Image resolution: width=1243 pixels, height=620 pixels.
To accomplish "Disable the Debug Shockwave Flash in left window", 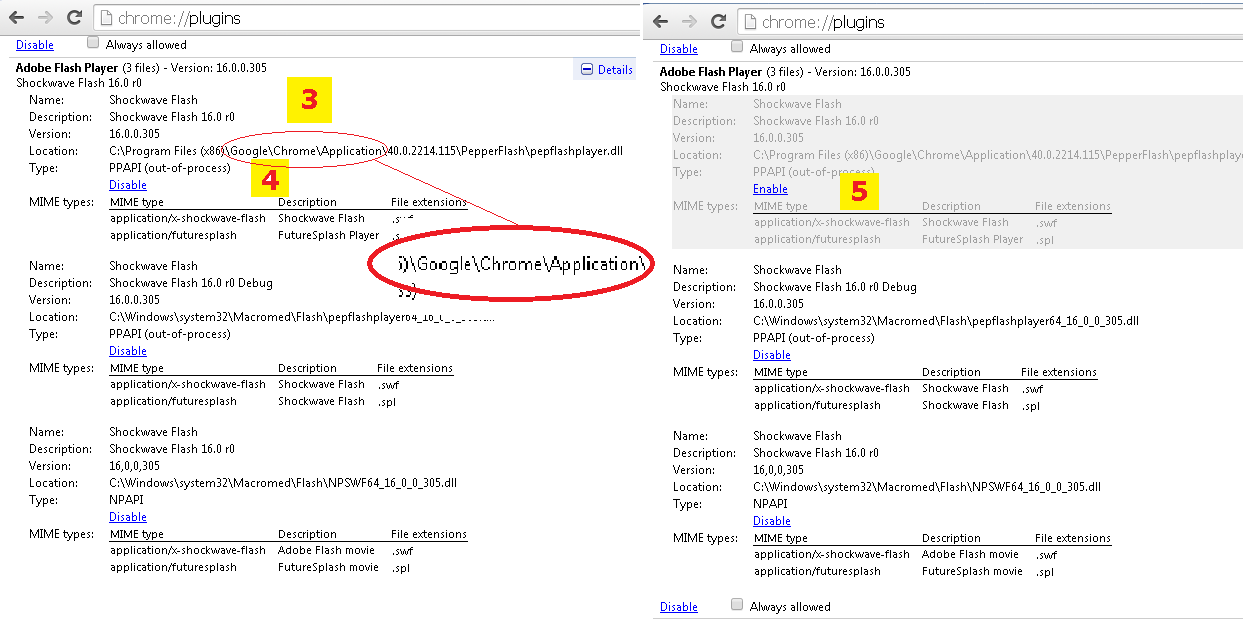I will [128, 351].
